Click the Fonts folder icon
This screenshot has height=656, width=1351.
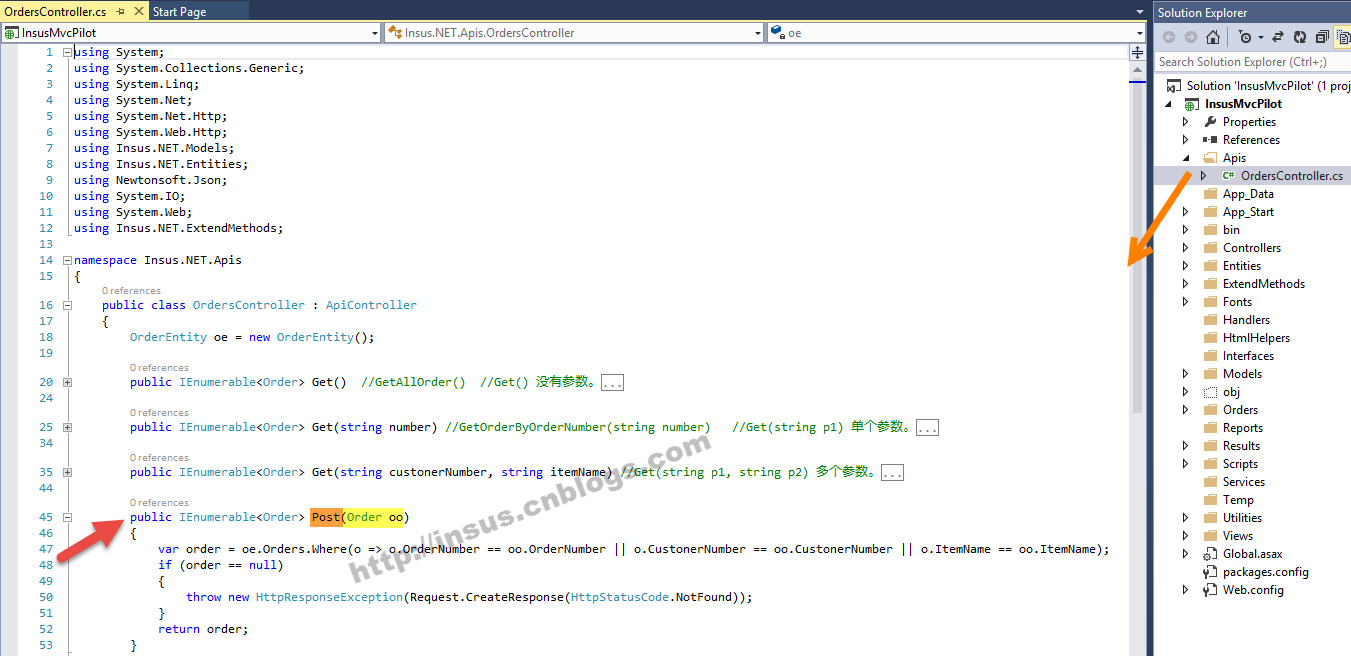click(x=1210, y=302)
